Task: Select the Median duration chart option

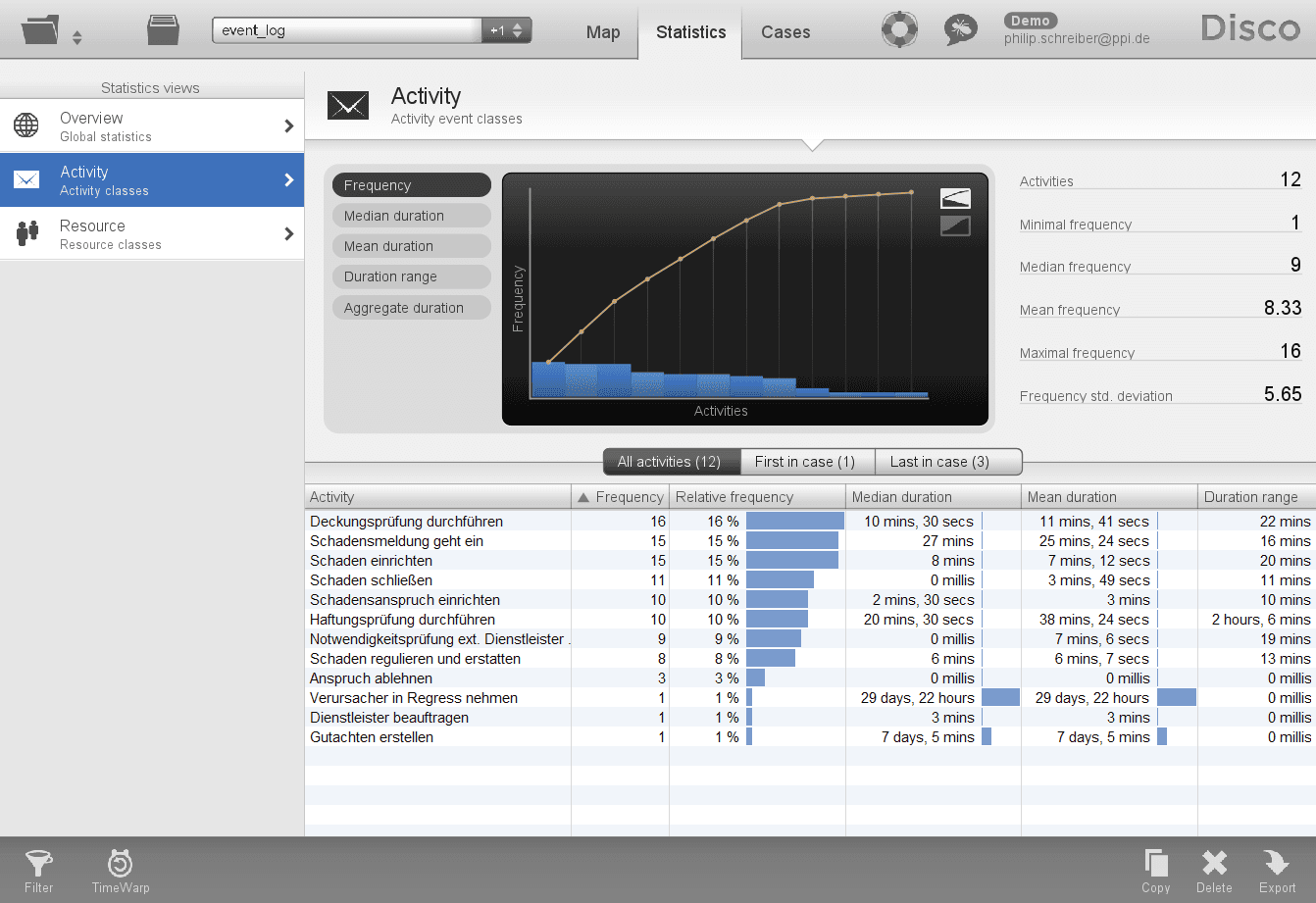Action: [411, 216]
